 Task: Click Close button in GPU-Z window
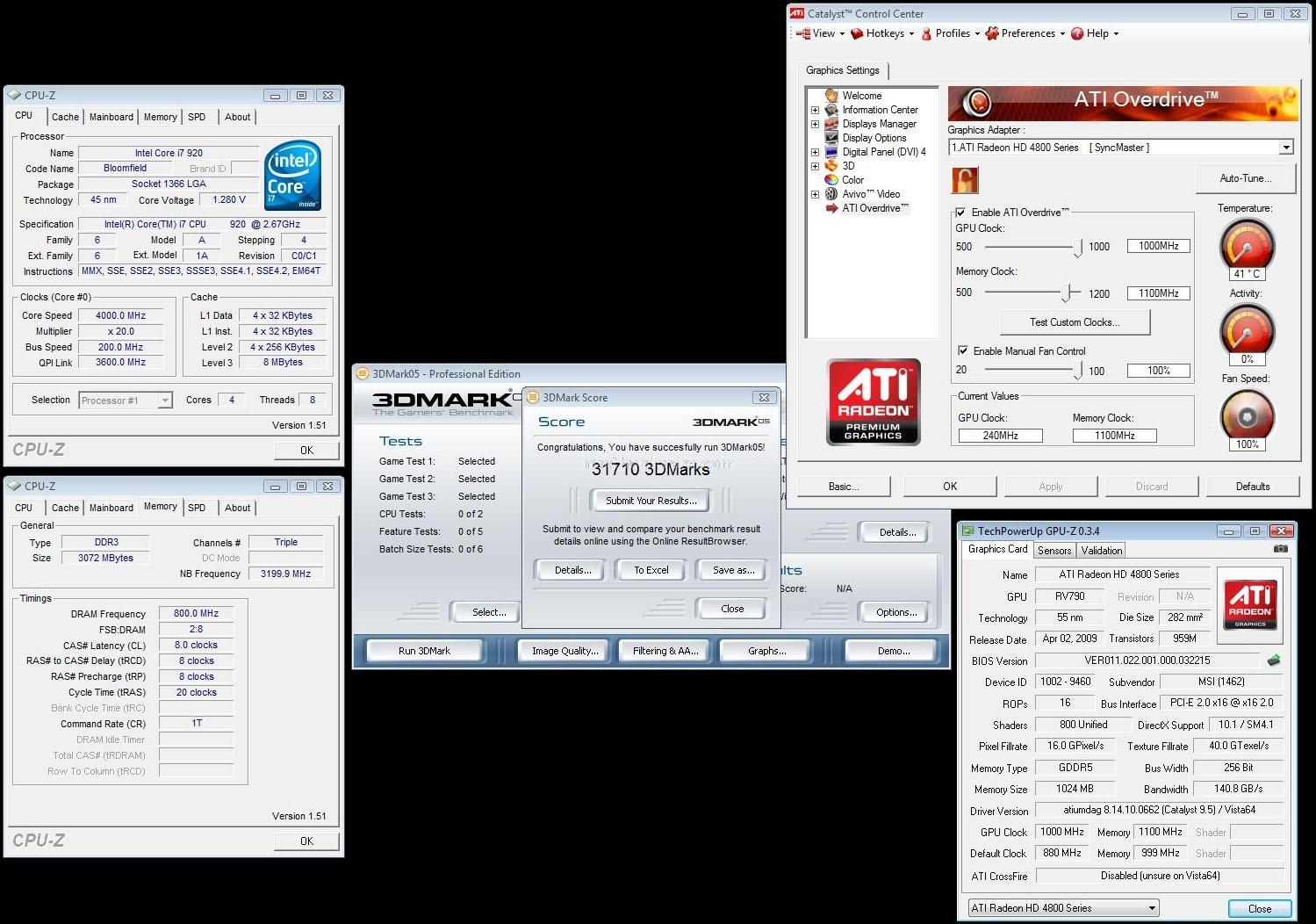click(x=1260, y=909)
